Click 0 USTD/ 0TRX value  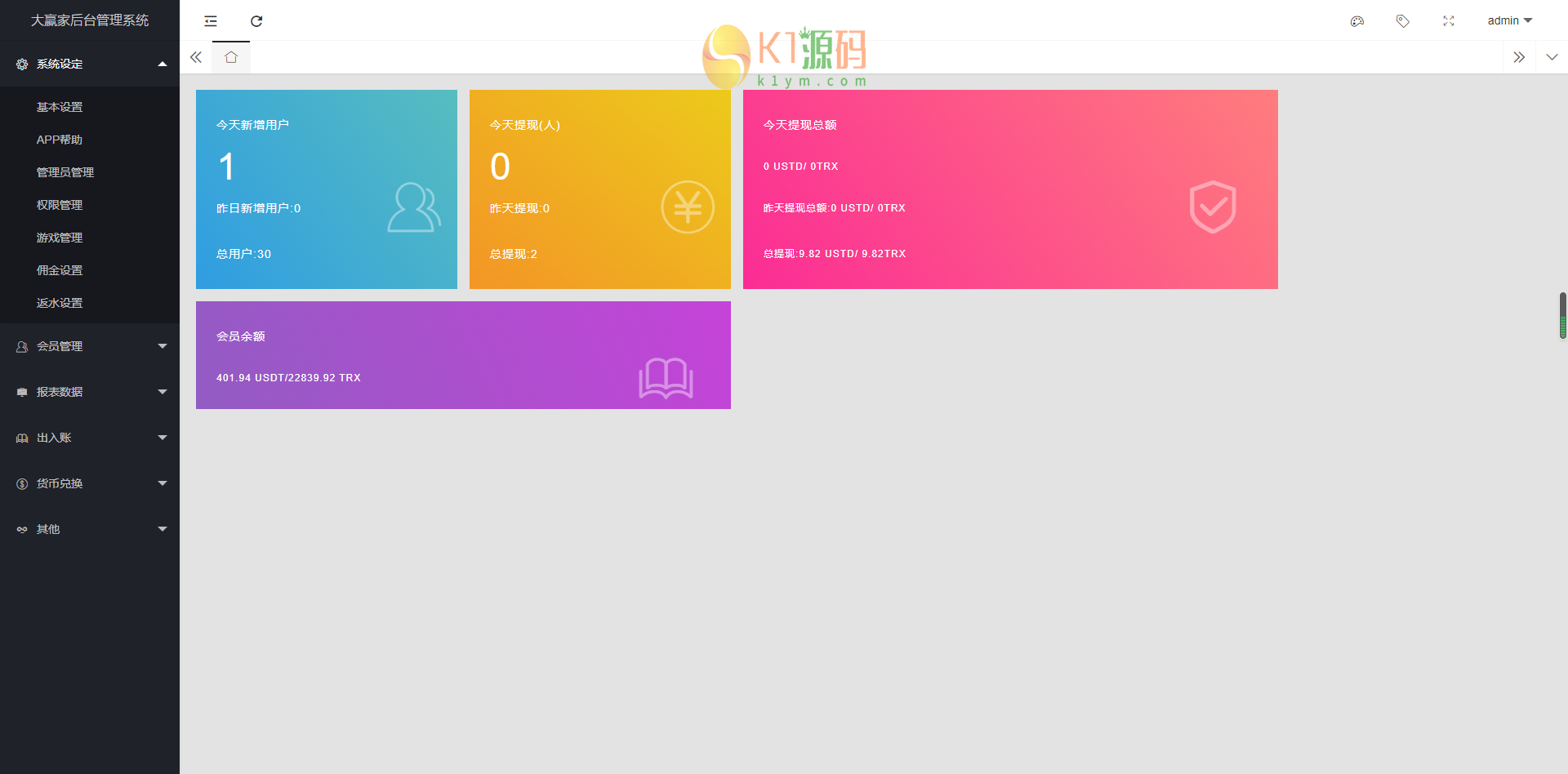pos(800,166)
